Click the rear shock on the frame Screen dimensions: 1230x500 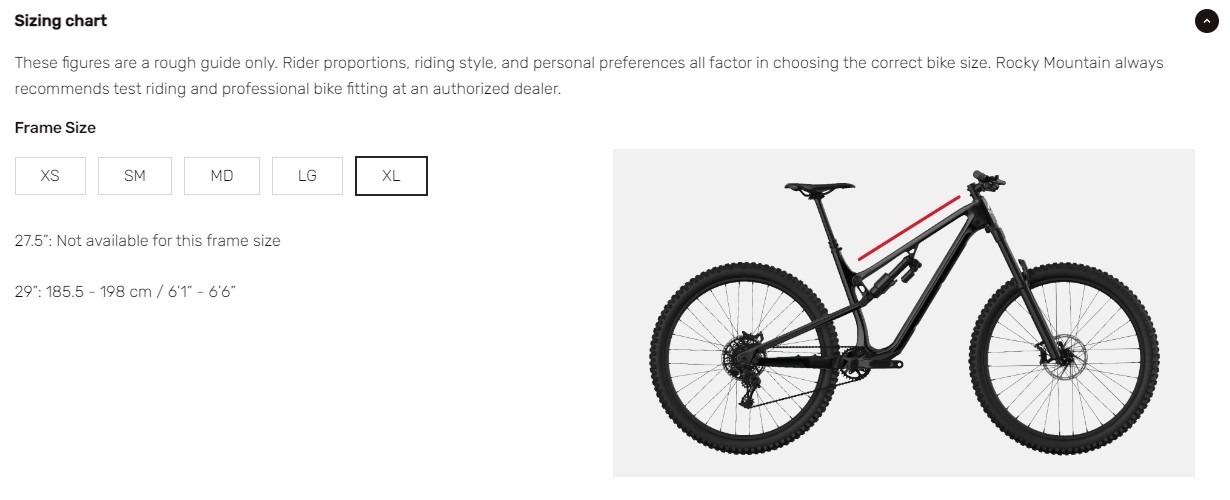(895, 275)
